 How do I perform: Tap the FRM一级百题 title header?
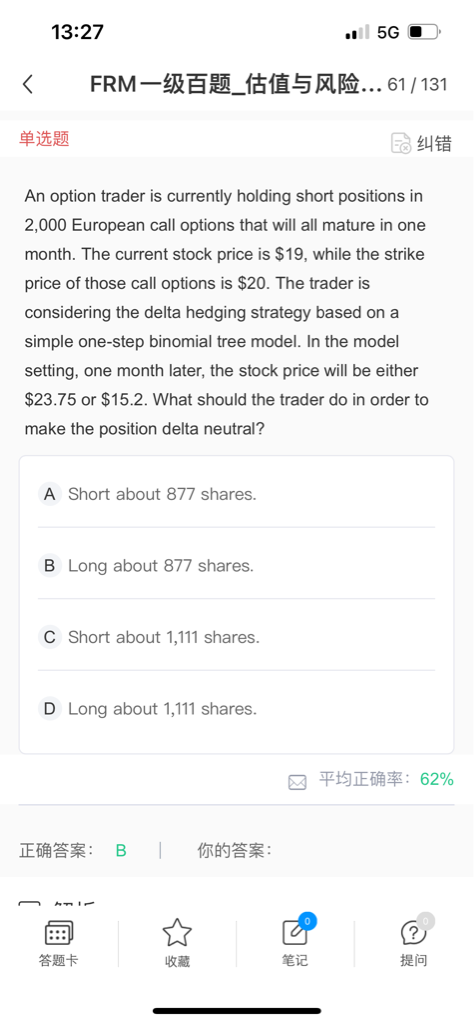pyautogui.click(x=236, y=85)
